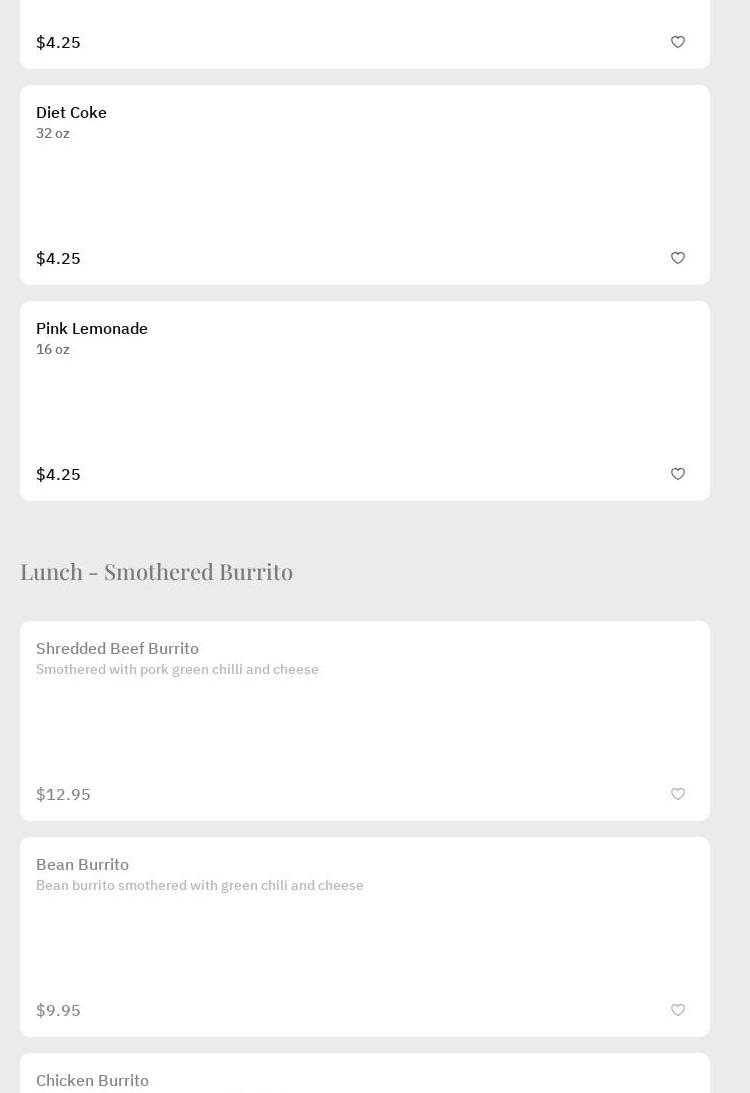The height and width of the screenshot is (1093, 750).
Task: Click the 32 oz size text
Action: 53,134
